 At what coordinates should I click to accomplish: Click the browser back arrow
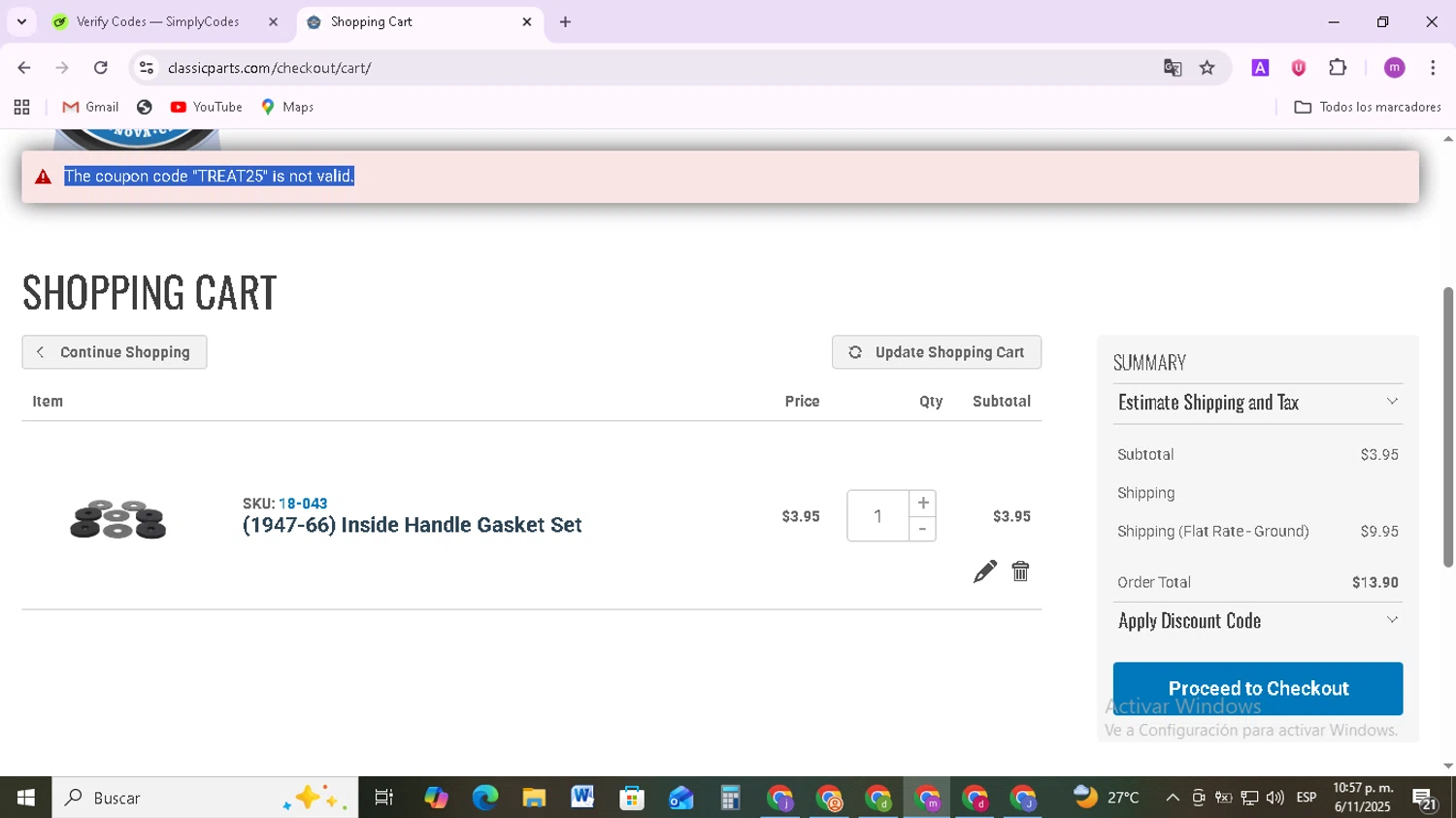[24, 68]
